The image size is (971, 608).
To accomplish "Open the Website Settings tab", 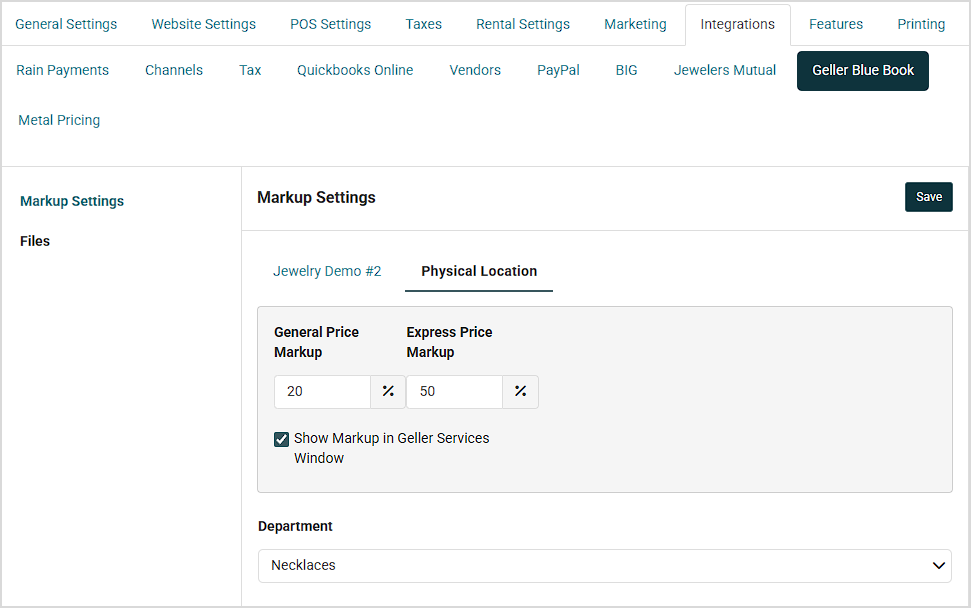I will click(204, 24).
